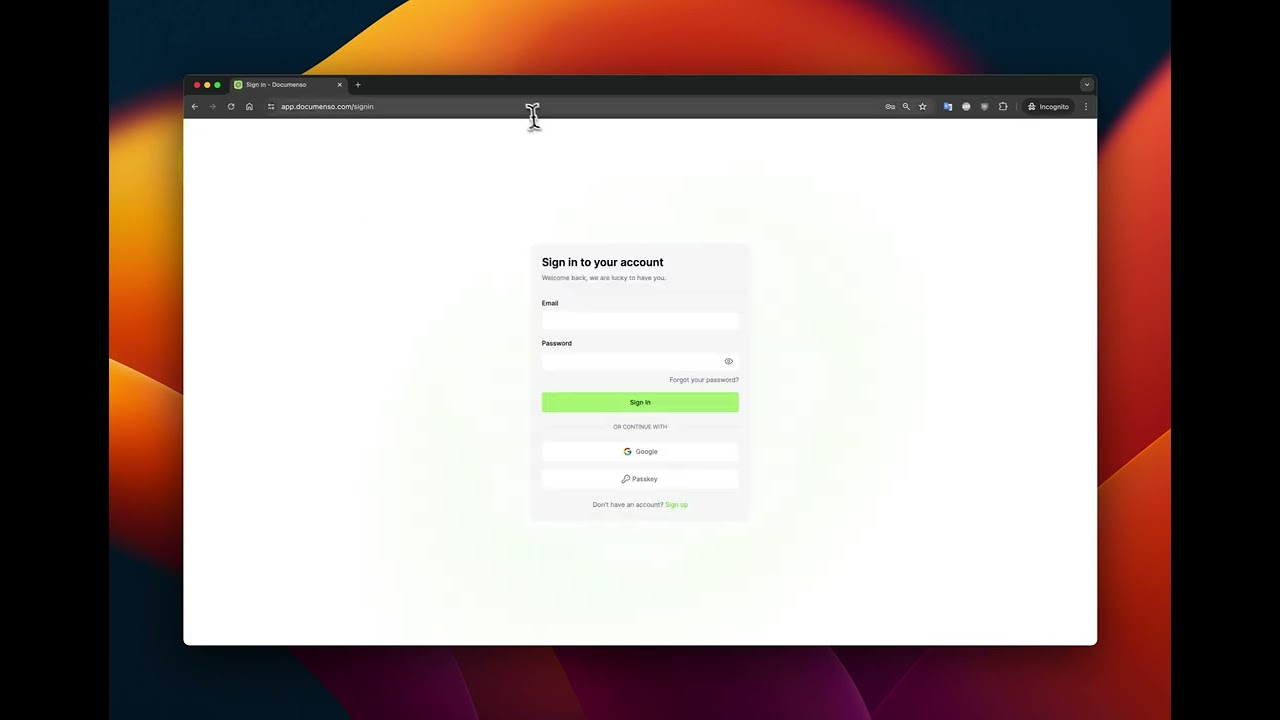Click the red window close button
Viewport: 1280px width, 720px height.
tap(197, 85)
